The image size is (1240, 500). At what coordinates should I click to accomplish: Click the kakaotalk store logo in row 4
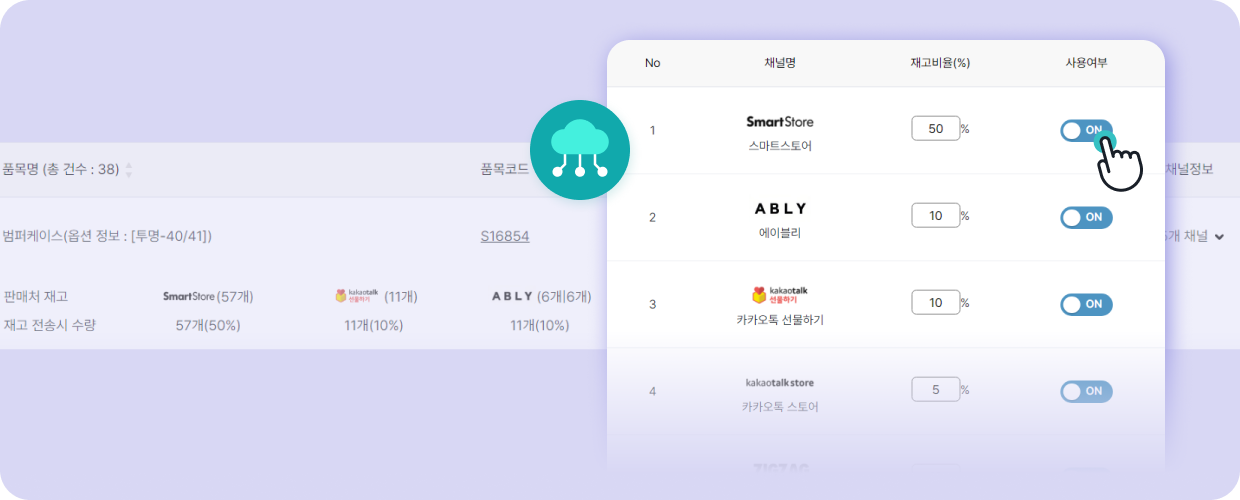pos(780,382)
